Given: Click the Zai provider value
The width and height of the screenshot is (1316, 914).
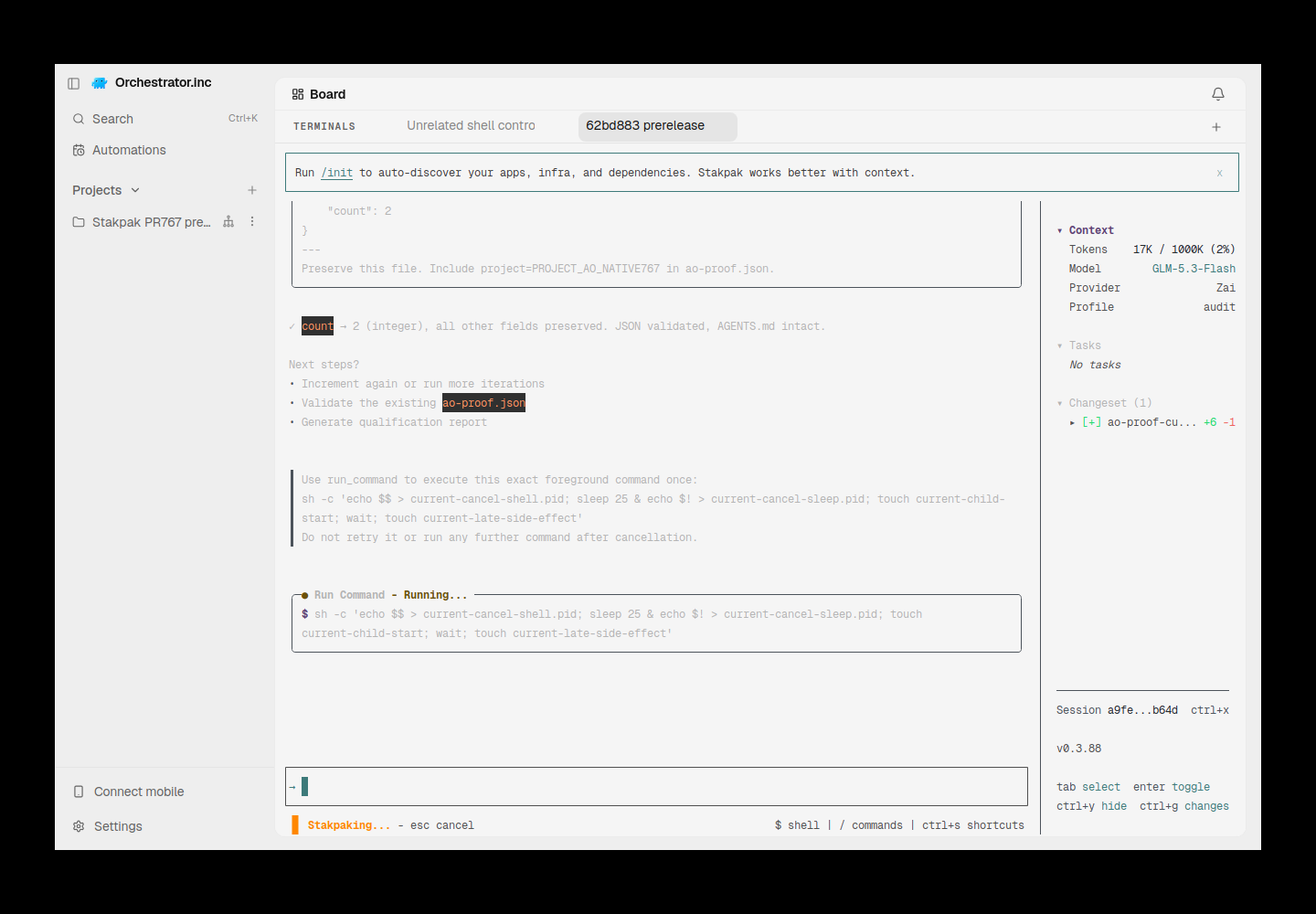Looking at the screenshot, I should (1226, 288).
